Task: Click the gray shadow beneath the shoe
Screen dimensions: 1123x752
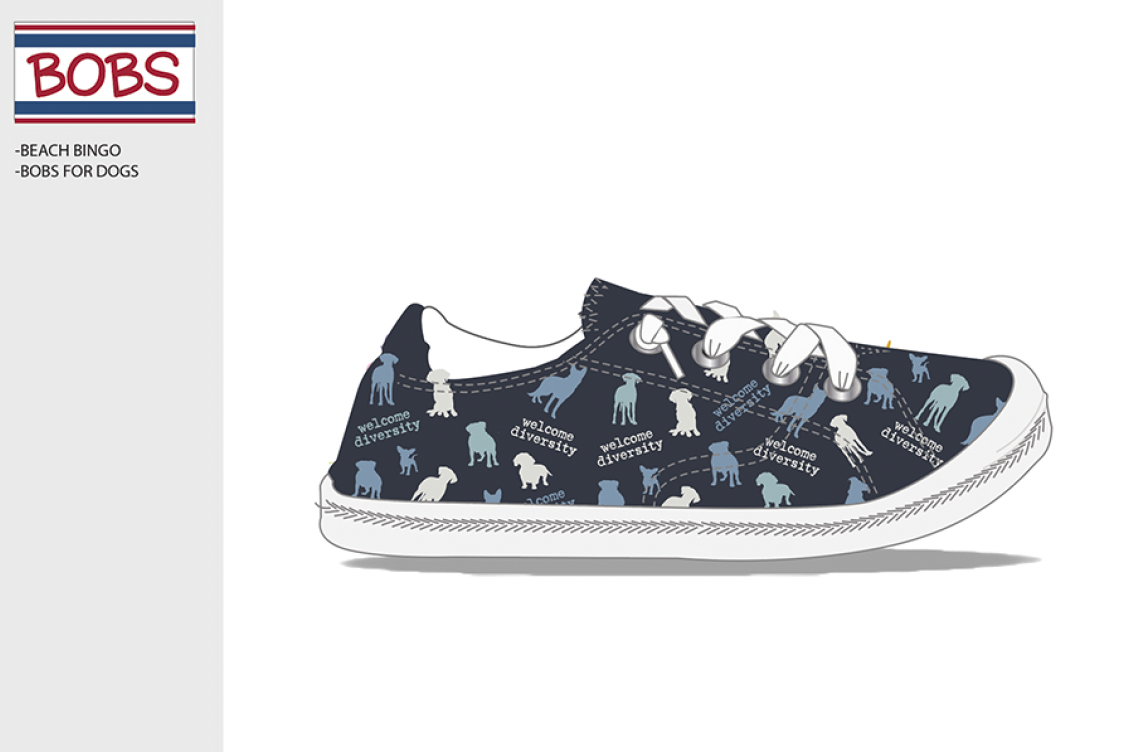Action: pyautogui.click(x=688, y=564)
